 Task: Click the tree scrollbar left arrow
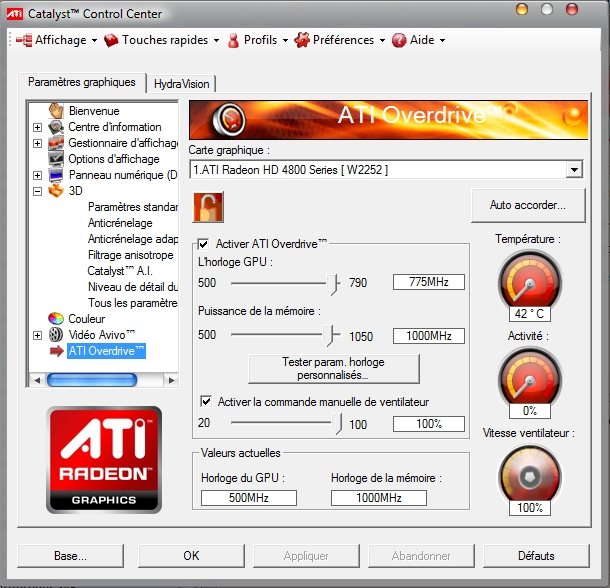click(x=37, y=380)
